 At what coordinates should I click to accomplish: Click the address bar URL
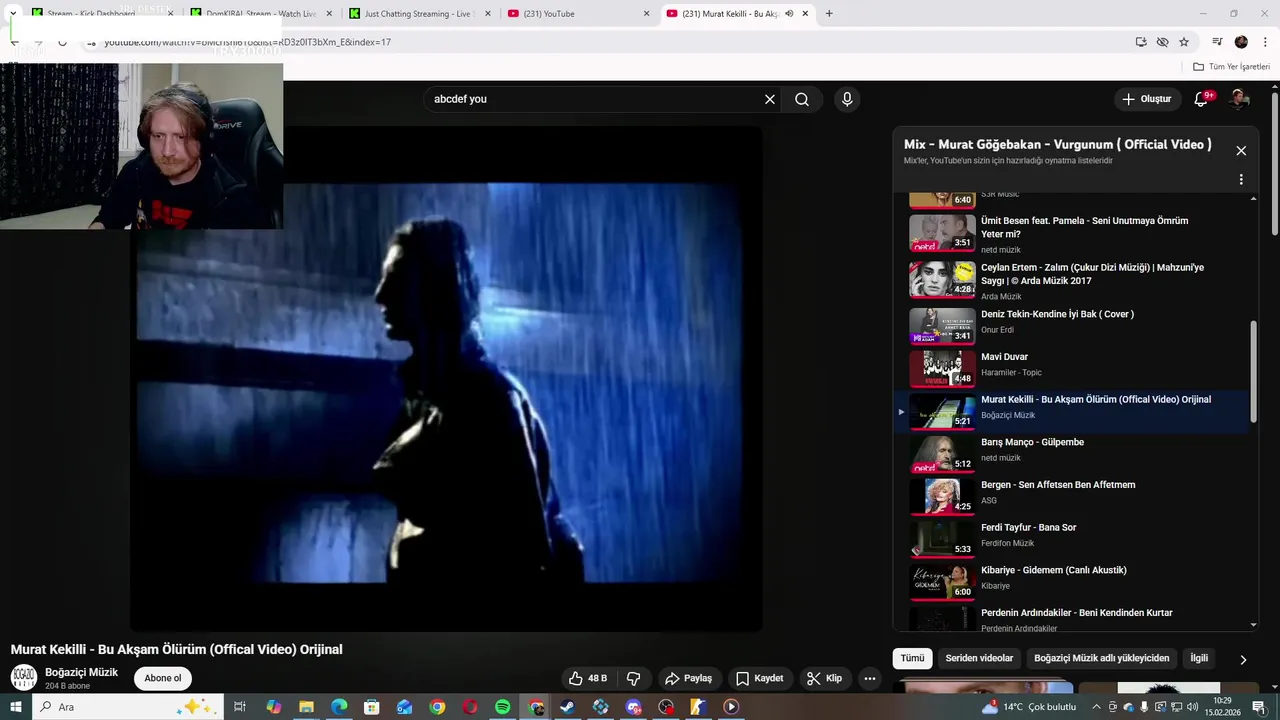[247, 42]
